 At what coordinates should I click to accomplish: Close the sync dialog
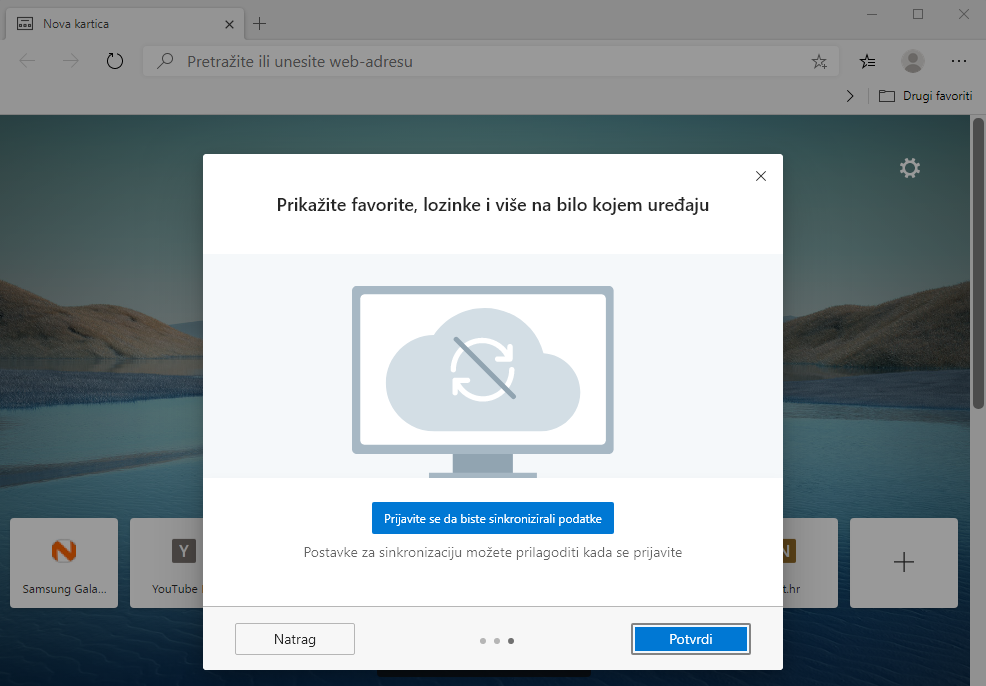pos(760,176)
